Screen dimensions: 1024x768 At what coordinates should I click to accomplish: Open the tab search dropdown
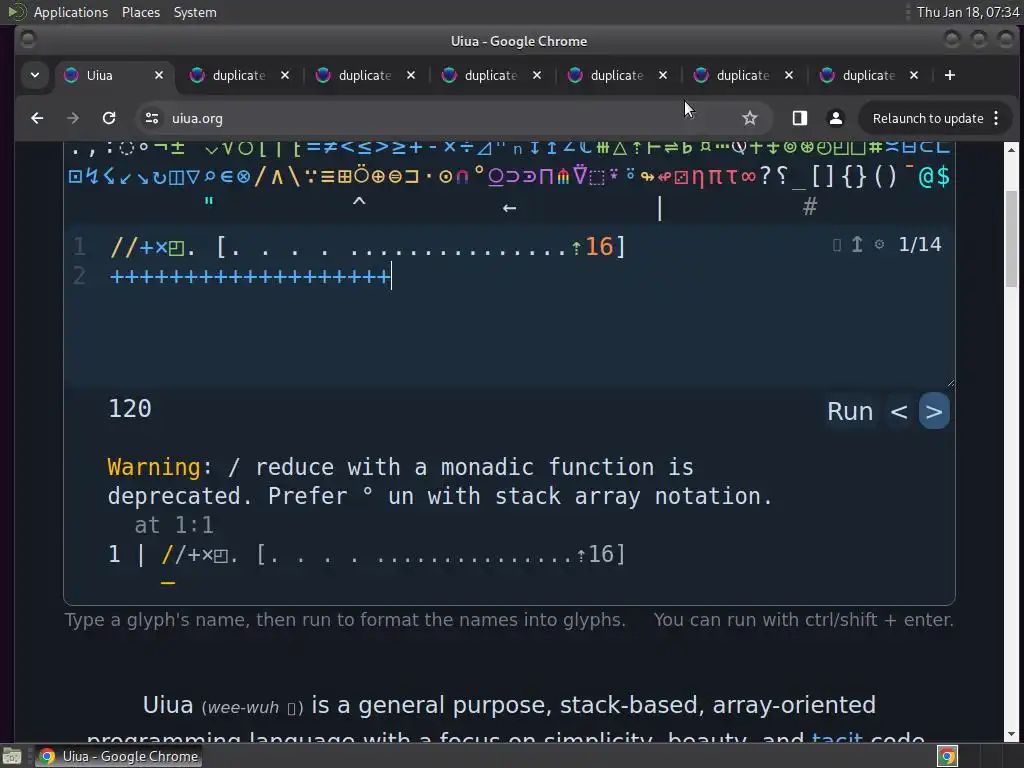click(35, 75)
